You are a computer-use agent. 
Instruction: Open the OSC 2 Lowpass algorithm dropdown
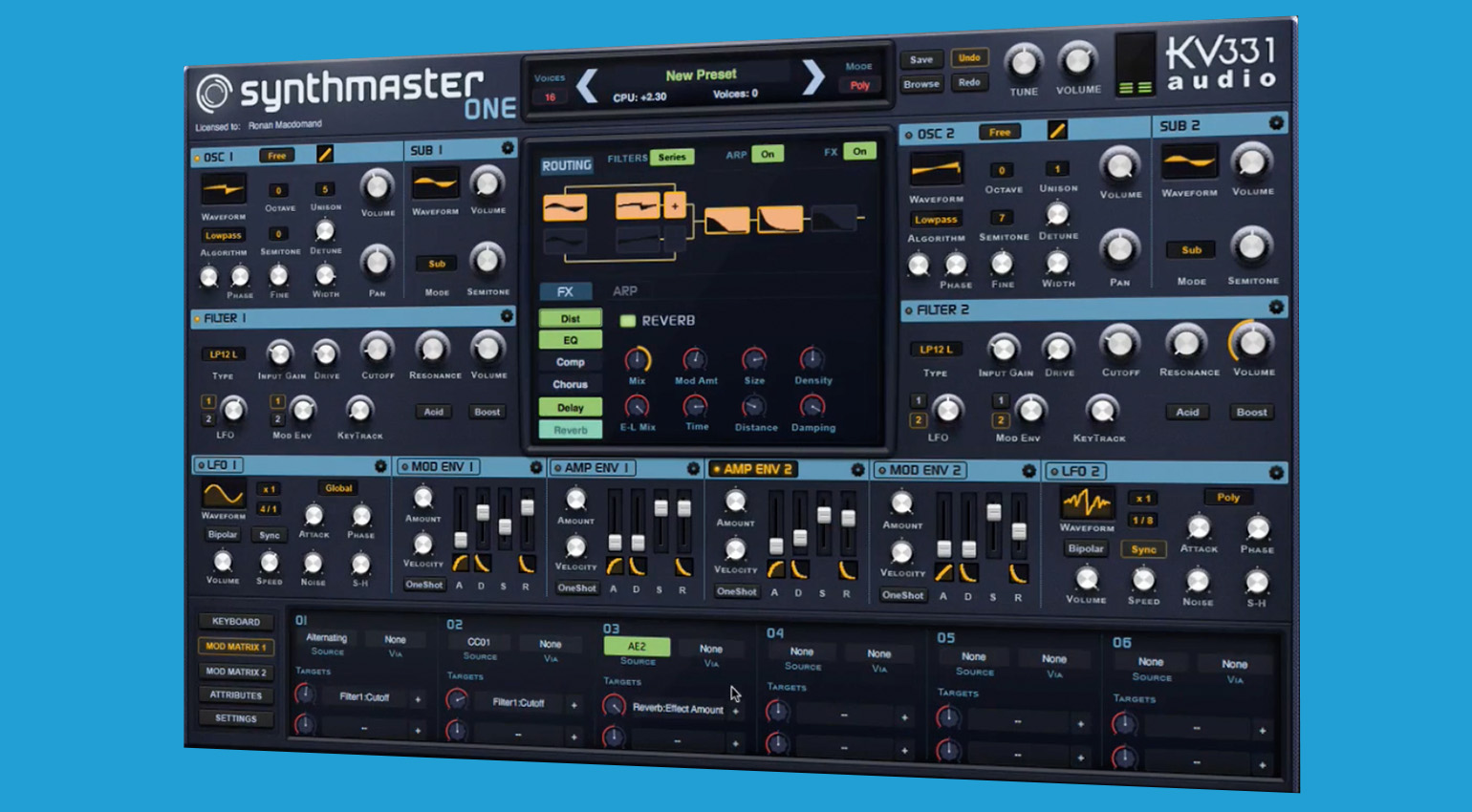tap(935, 220)
